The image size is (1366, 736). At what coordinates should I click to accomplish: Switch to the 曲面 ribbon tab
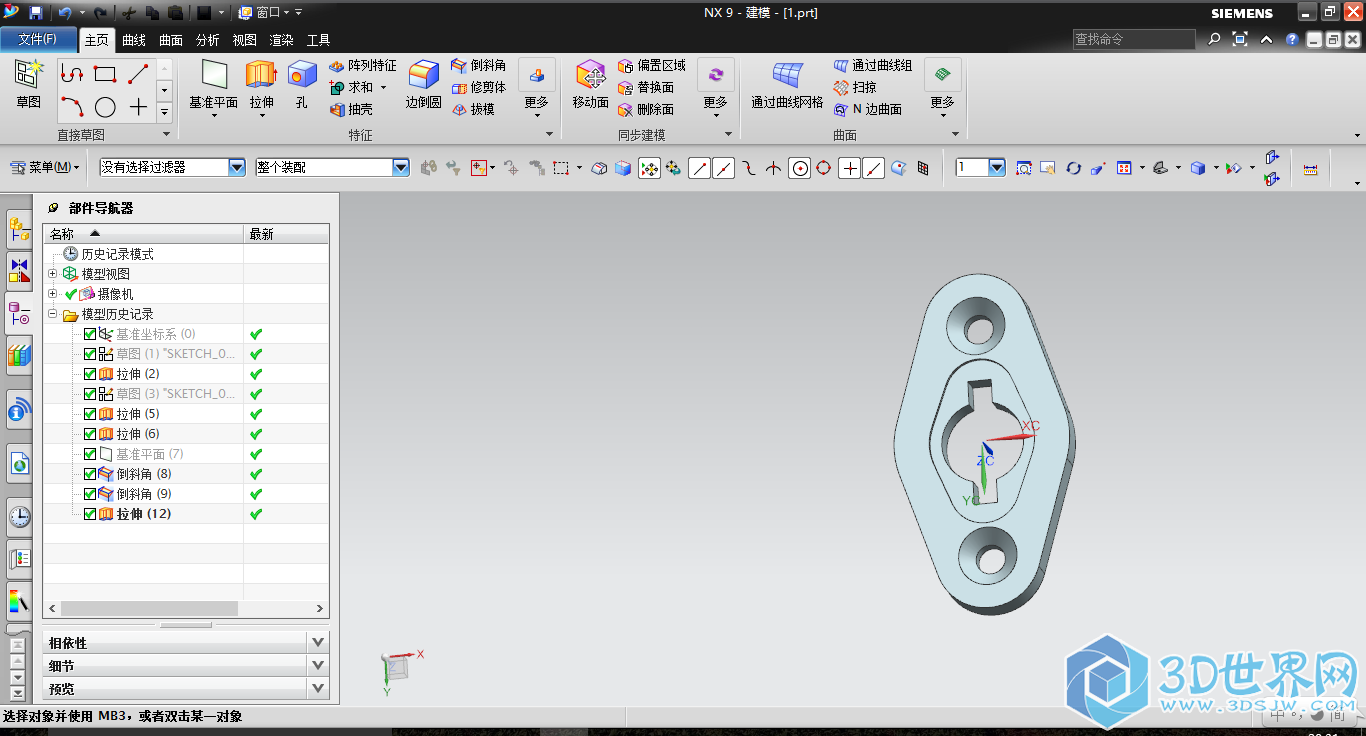tap(171, 40)
